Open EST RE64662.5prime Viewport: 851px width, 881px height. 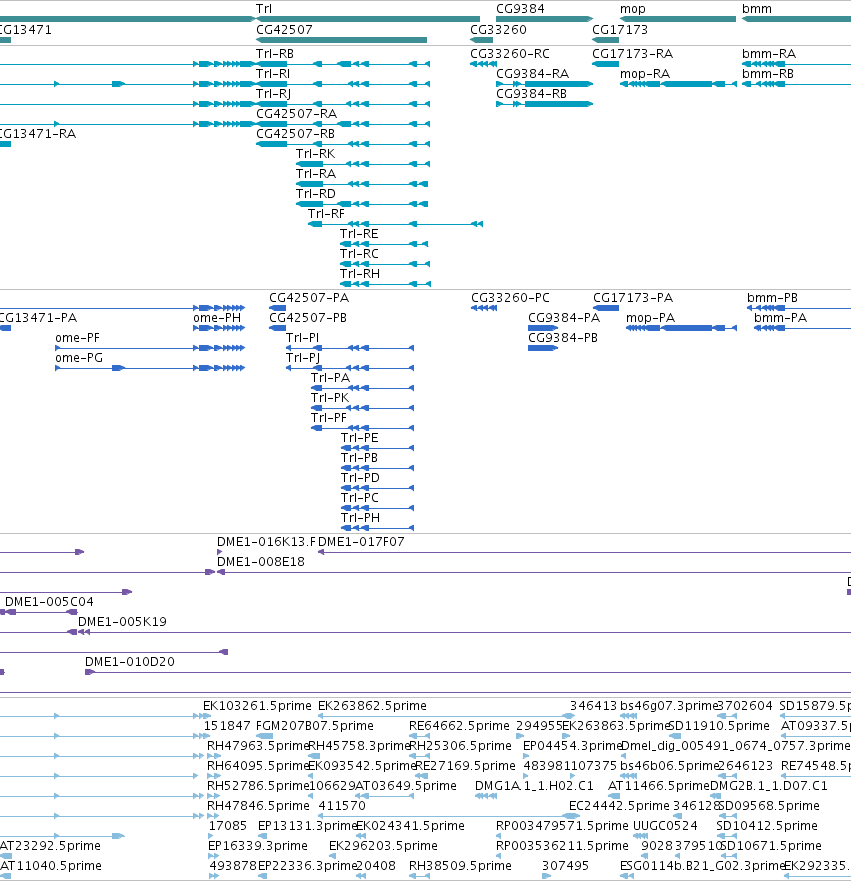tap(459, 726)
